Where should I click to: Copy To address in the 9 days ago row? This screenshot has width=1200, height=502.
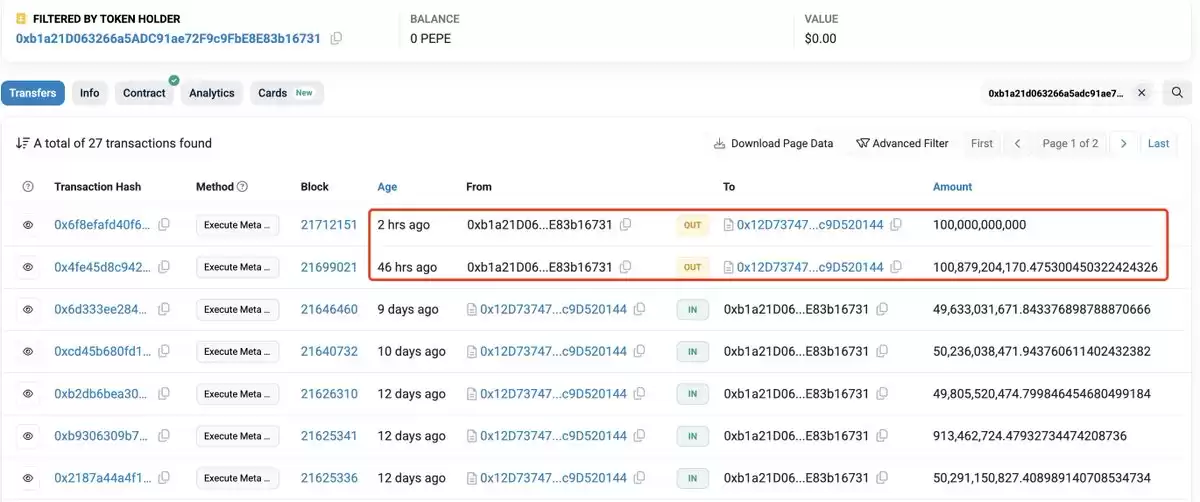click(x=883, y=309)
